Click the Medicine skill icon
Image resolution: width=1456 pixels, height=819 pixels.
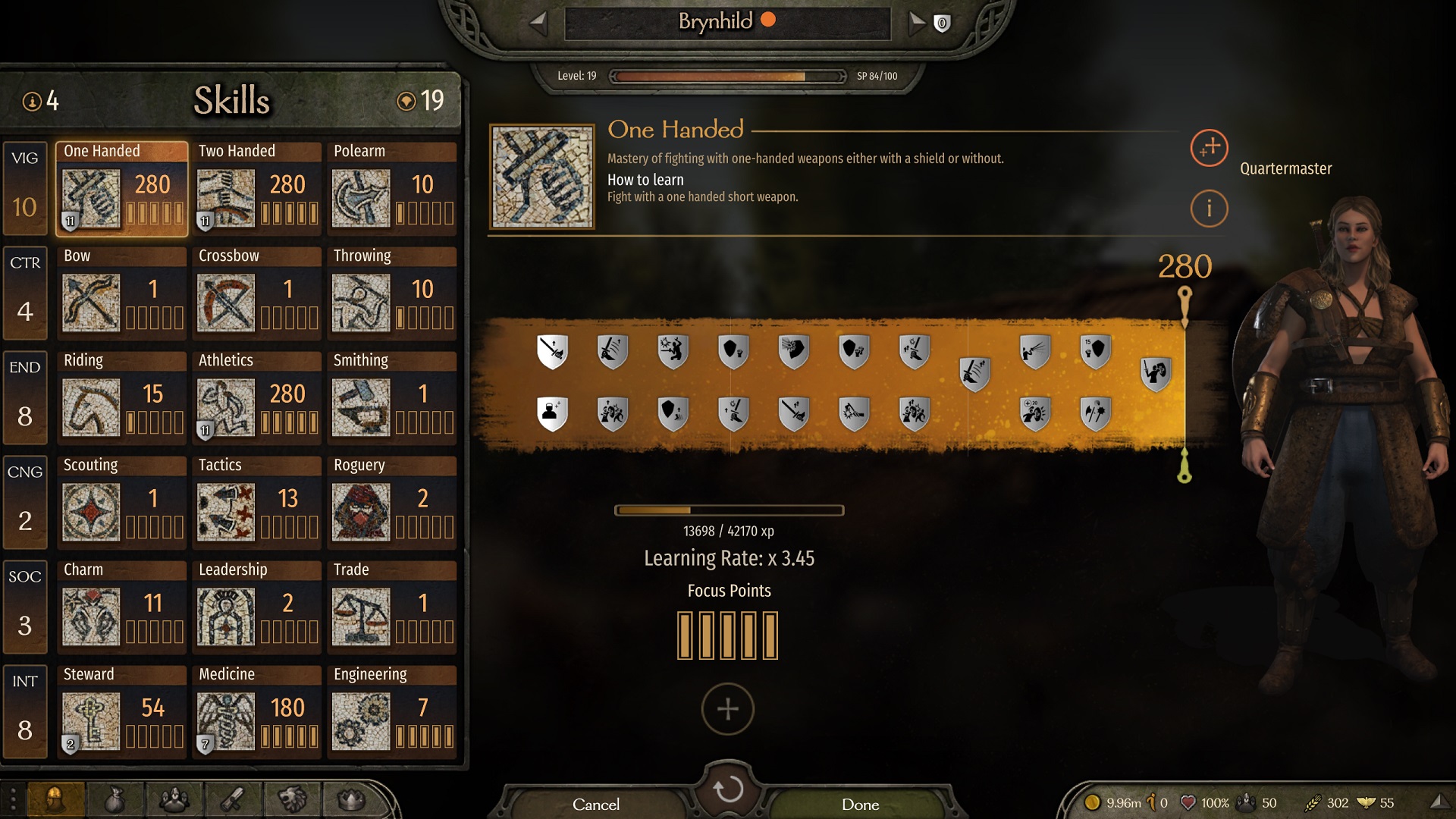coord(226,722)
